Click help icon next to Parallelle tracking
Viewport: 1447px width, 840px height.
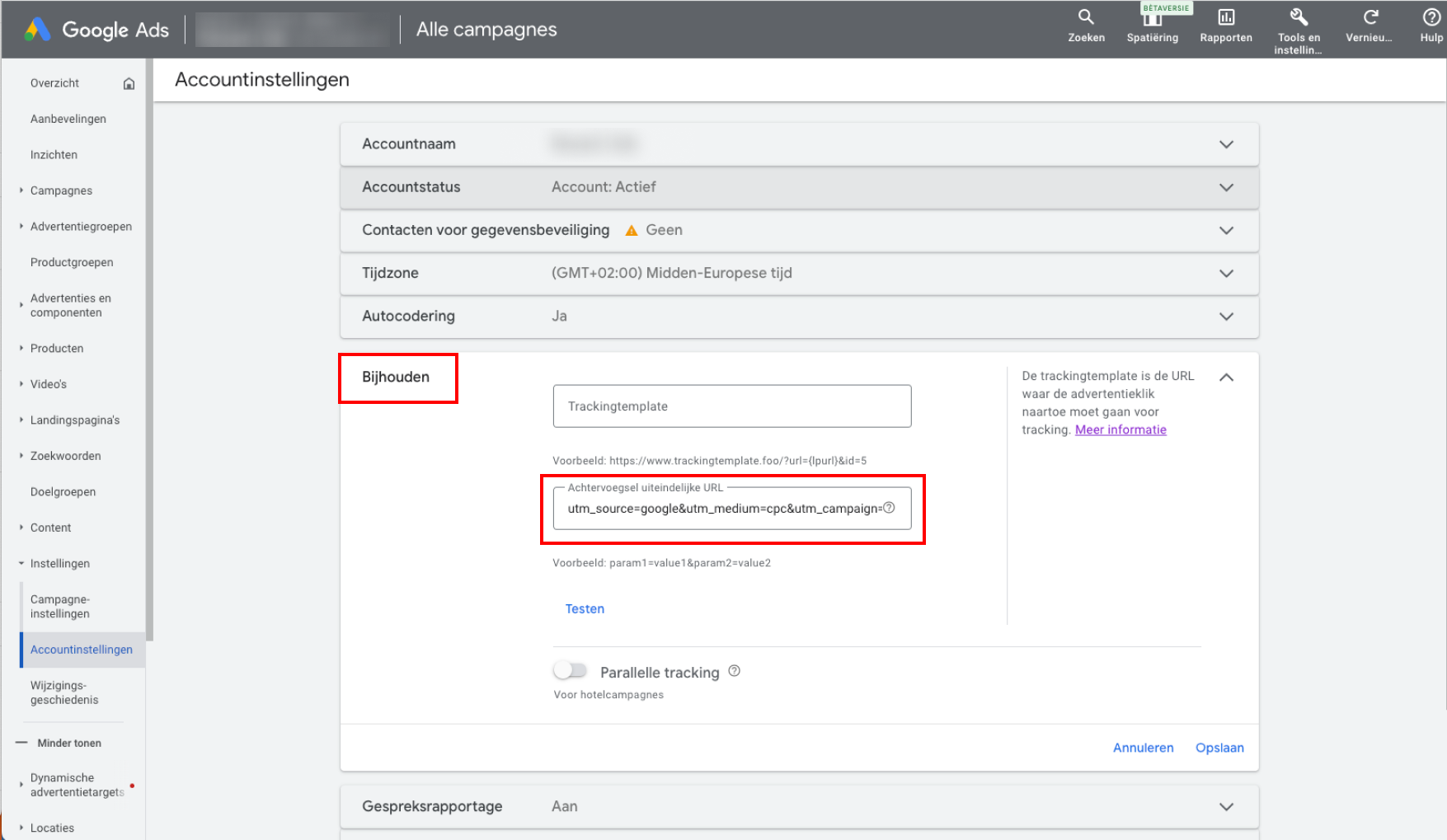[735, 671]
